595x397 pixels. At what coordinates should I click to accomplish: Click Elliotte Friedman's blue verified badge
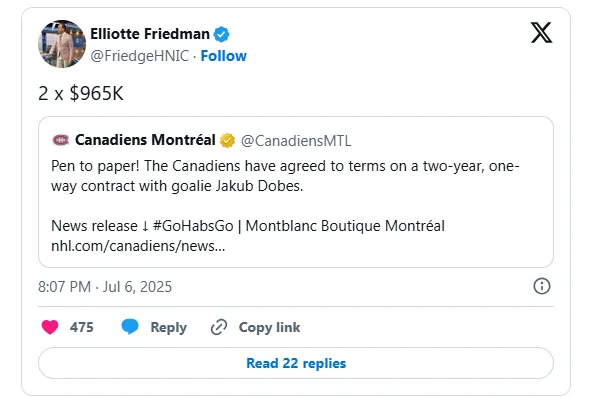pos(222,35)
